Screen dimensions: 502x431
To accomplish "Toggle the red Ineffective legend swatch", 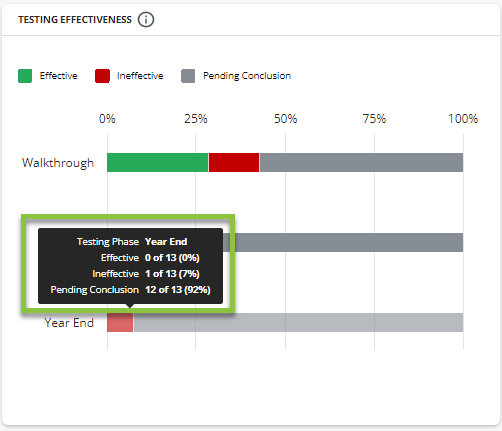I will (102, 76).
